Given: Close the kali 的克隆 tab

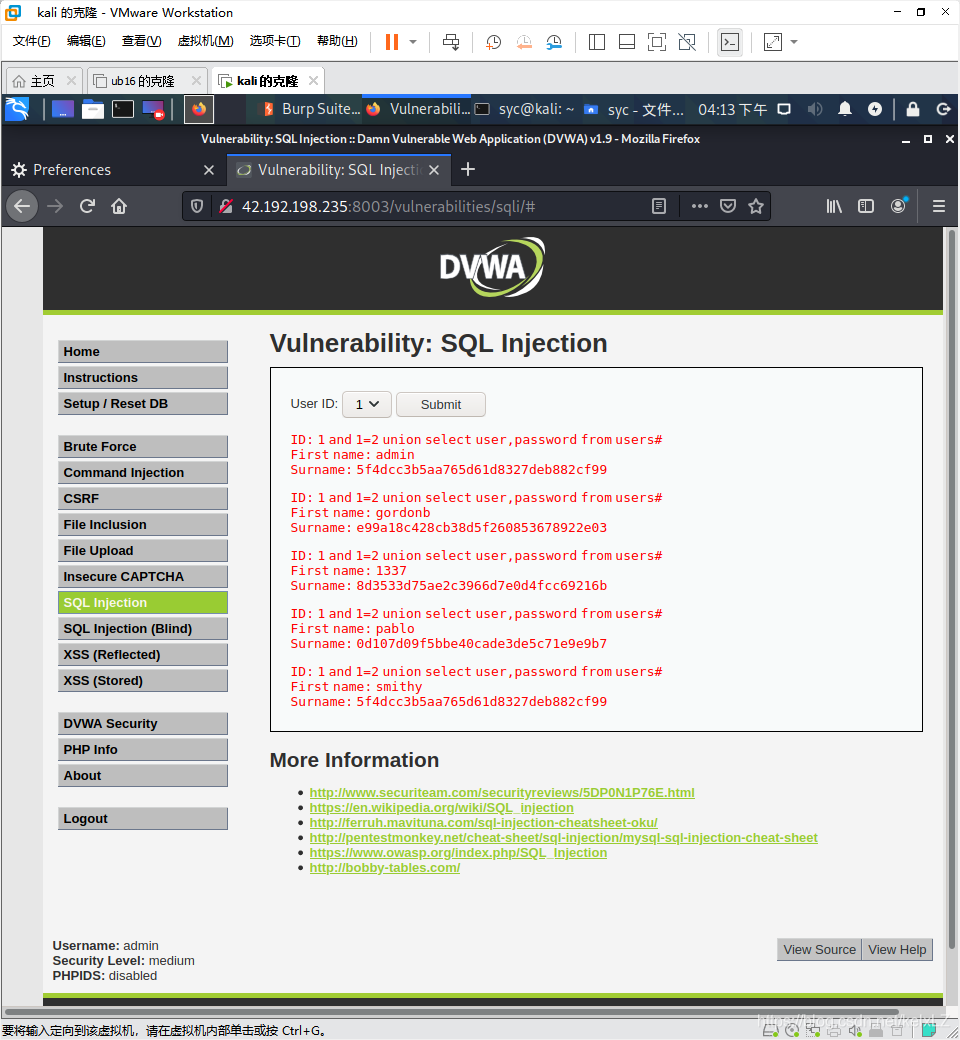Looking at the screenshot, I should click(314, 80).
